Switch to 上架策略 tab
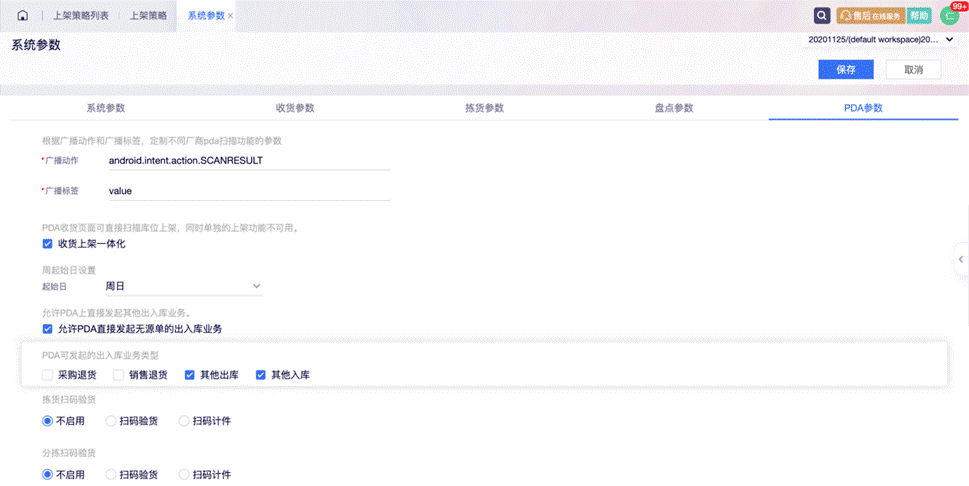Screen dimensions: 969x486 [x=148, y=16]
